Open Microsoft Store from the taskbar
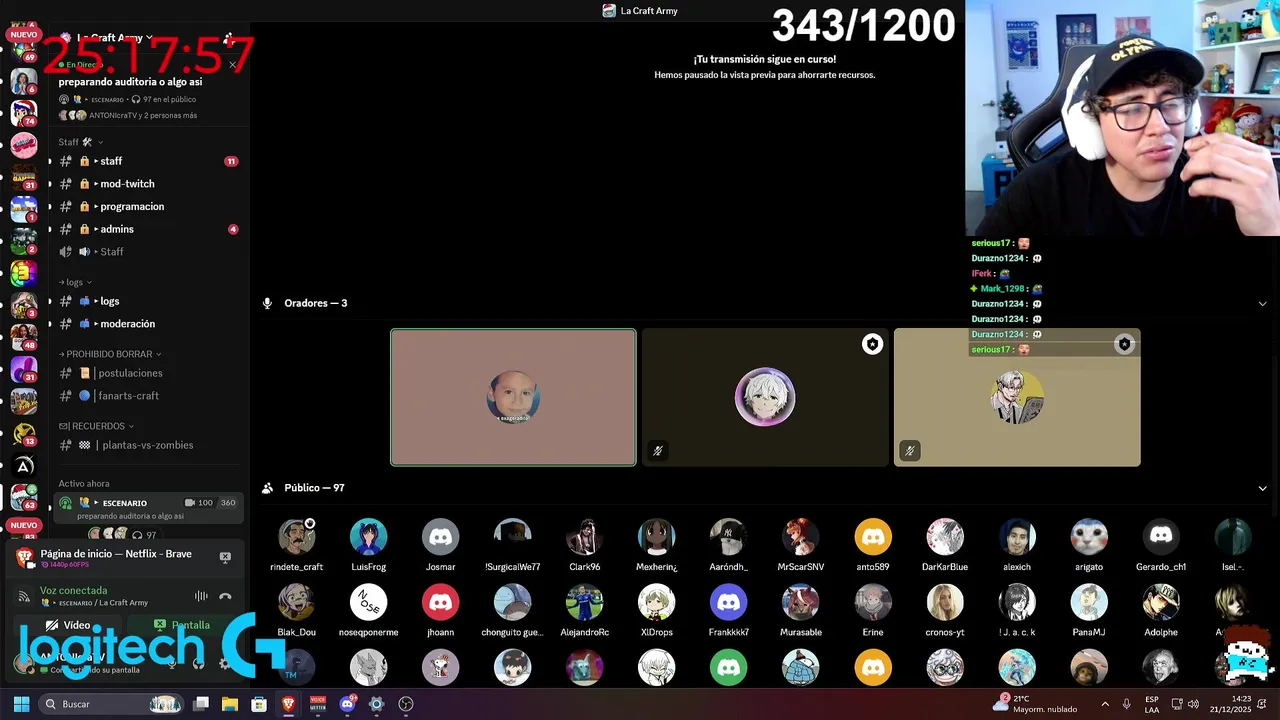Image resolution: width=1280 pixels, height=720 pixels. click(259, 704)
